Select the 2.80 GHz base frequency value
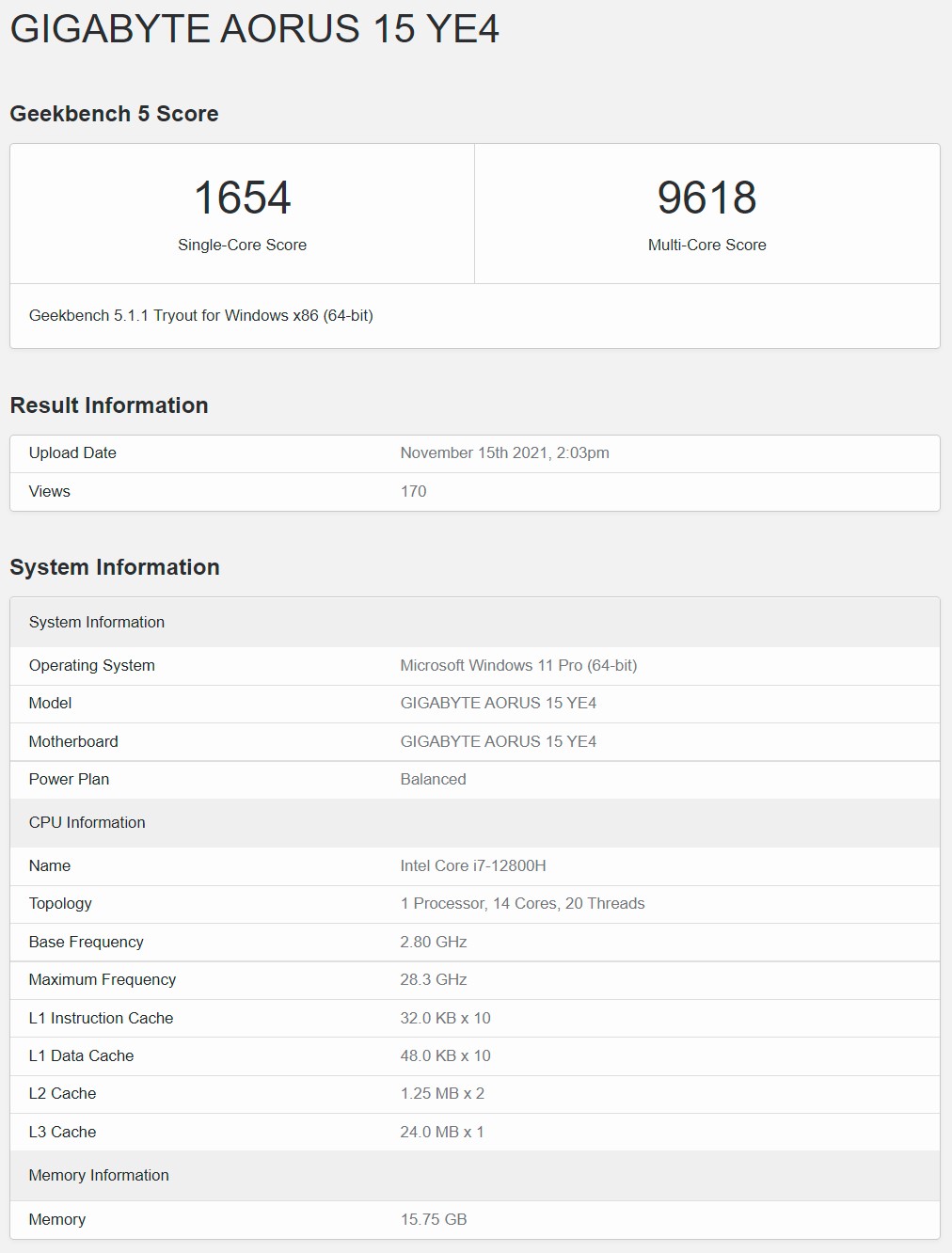Image resolution: width=952 pixels, height=1253 pixels. tap(434, 942)
